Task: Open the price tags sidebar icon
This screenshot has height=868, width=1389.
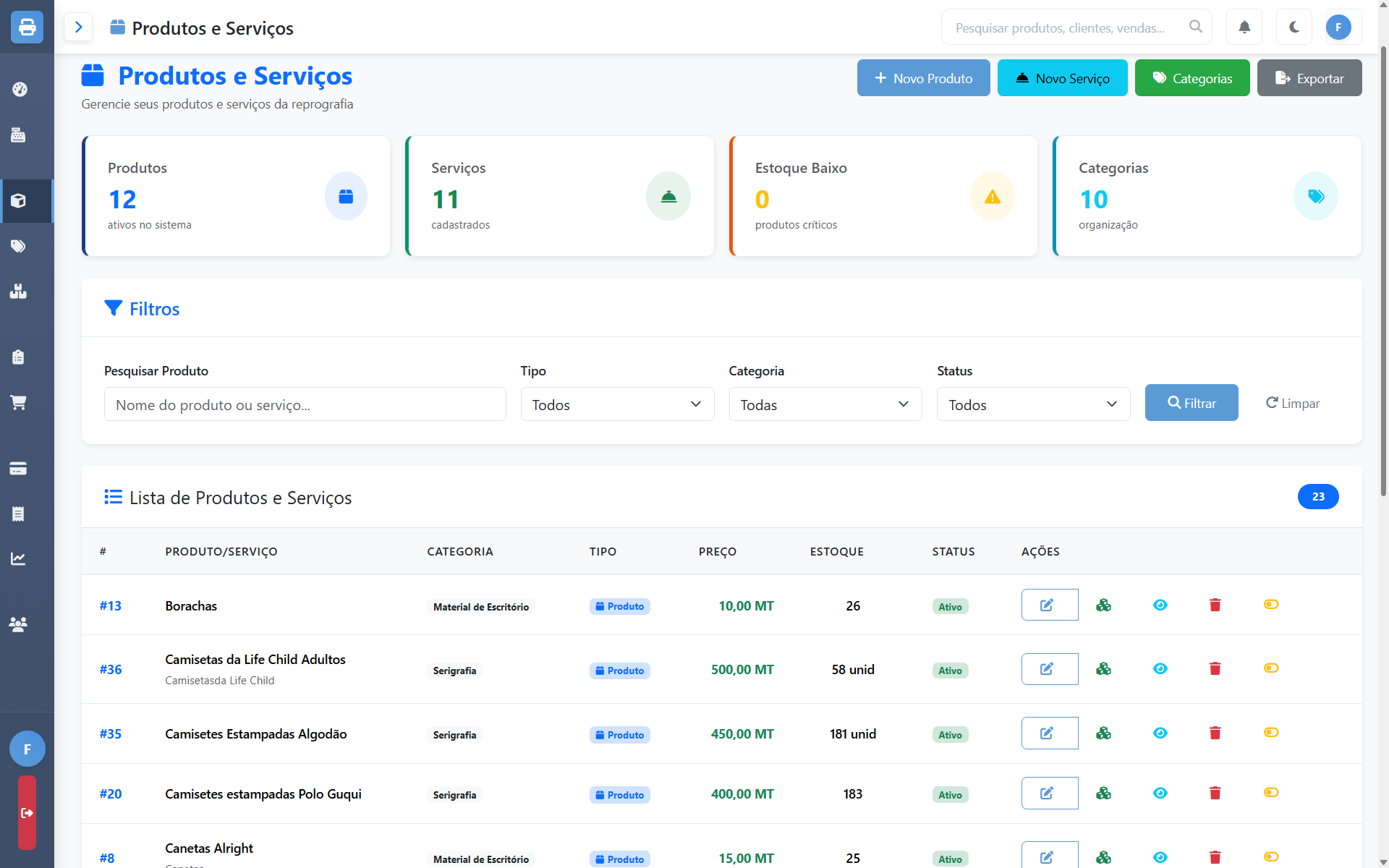Action: (x=19, y=247)
